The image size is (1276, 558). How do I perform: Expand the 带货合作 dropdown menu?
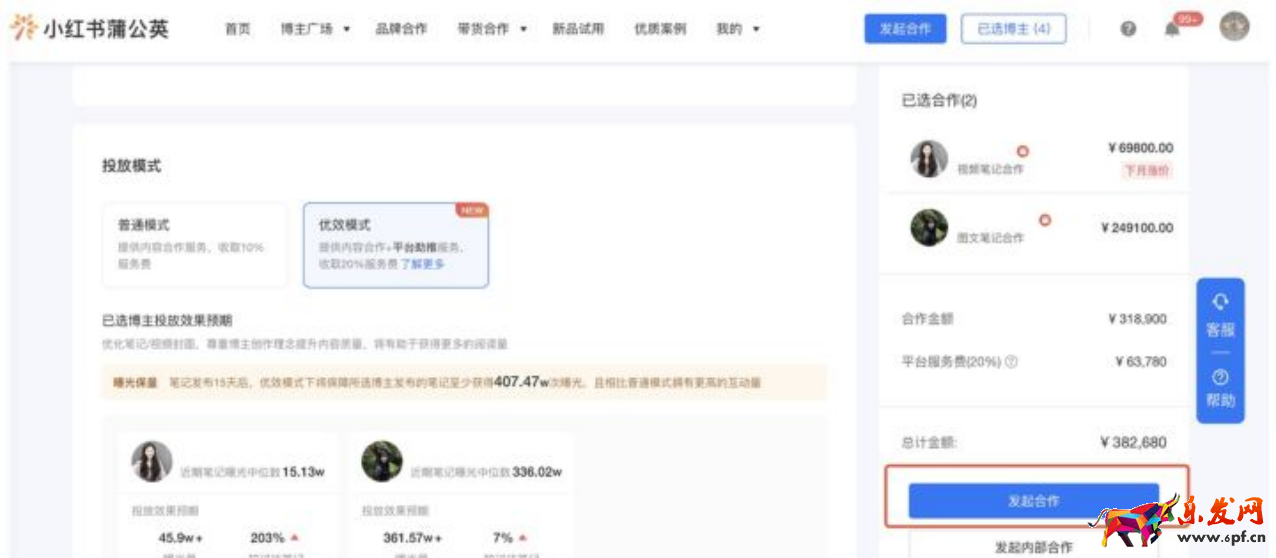click(x=492, y=29)
